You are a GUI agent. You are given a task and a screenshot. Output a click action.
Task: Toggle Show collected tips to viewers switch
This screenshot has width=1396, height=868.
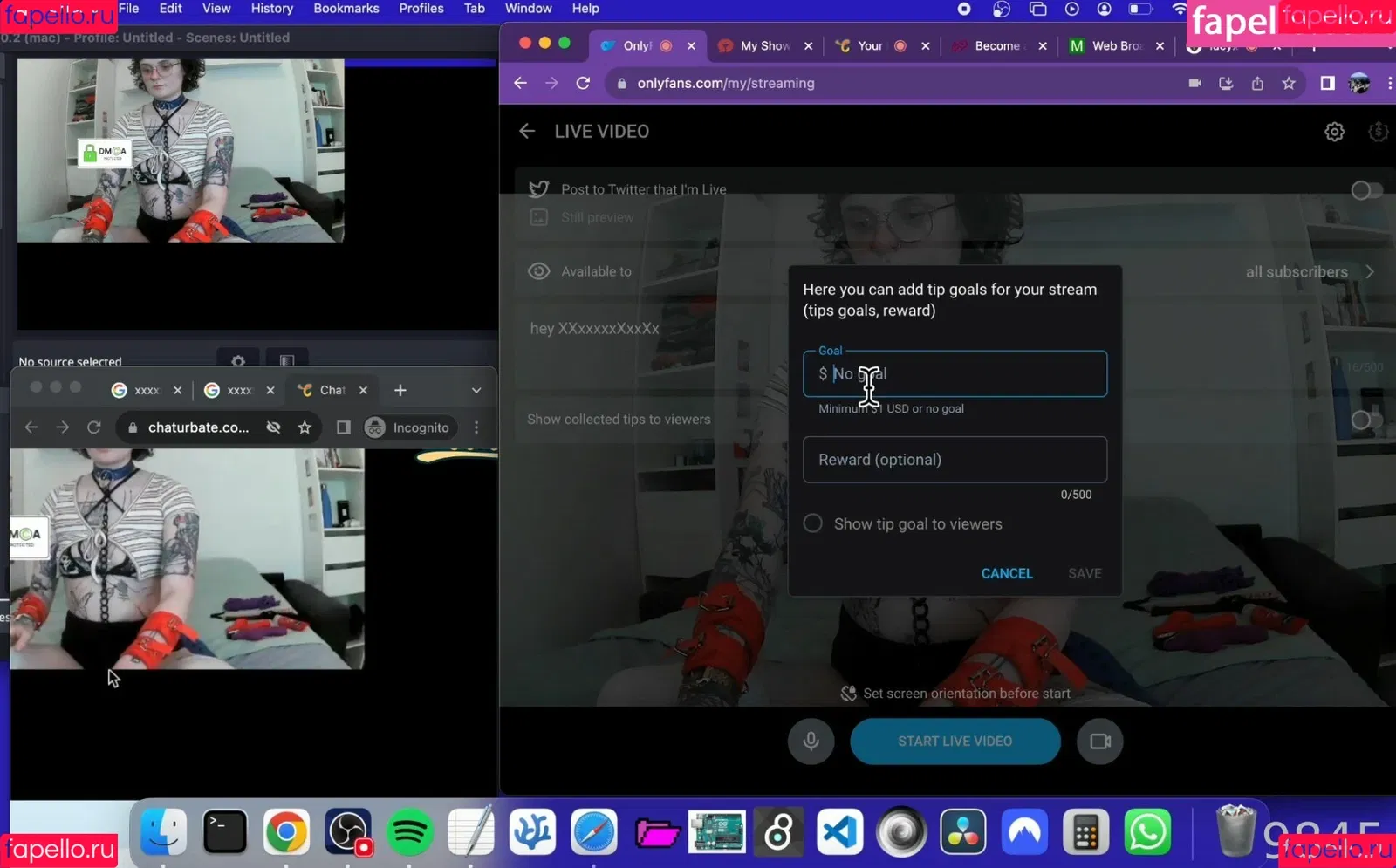pyautogui.click(x=1365, y=420)
